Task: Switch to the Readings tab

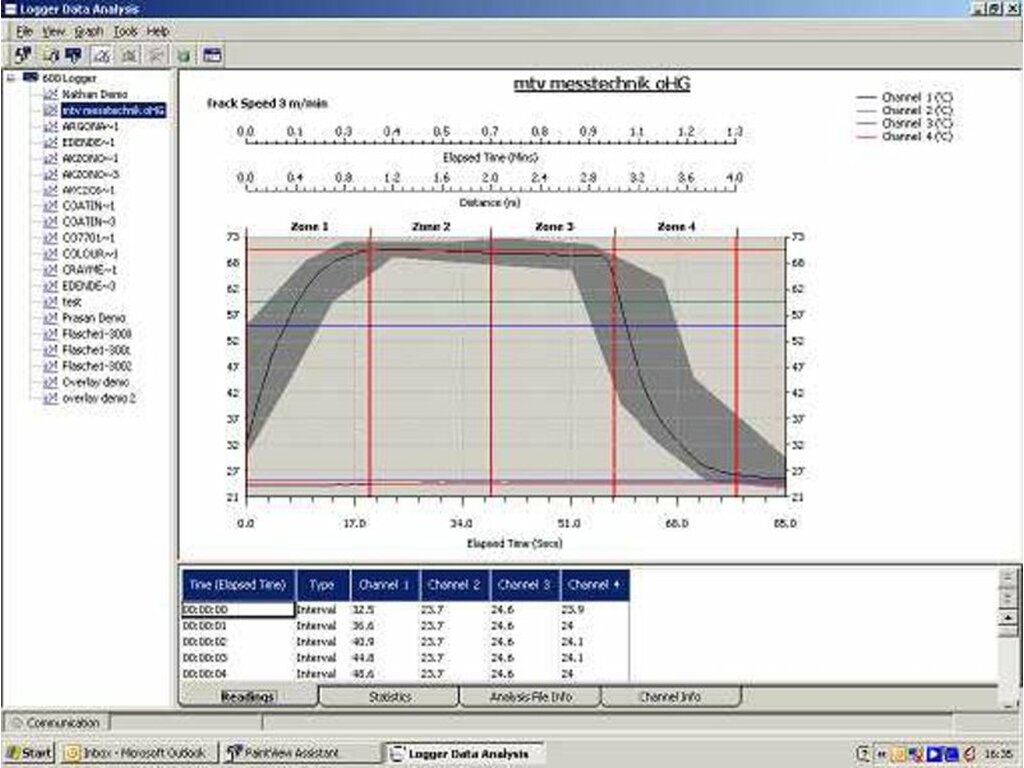Action: pos(248,696)
